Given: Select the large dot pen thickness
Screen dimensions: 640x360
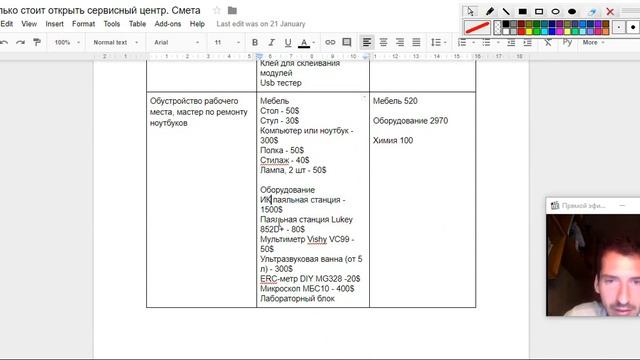Looking at the screenshot, I should pos(633,28).
